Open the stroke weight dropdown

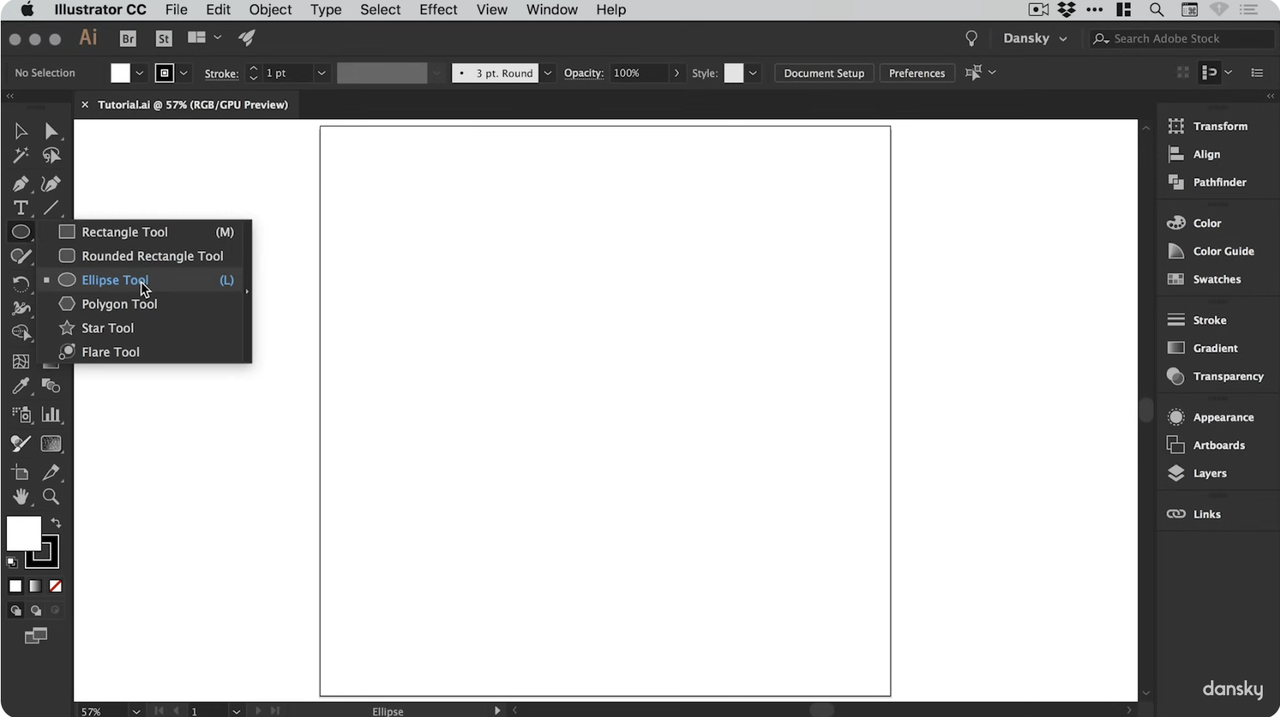[x=321, y=73]
